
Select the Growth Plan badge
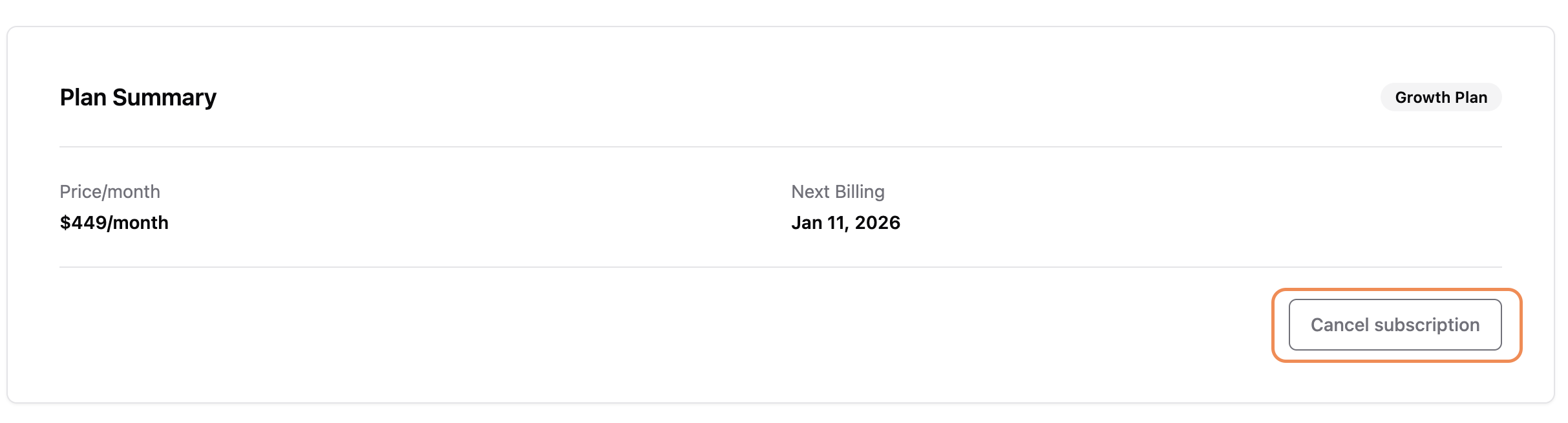pos(1441,98)
